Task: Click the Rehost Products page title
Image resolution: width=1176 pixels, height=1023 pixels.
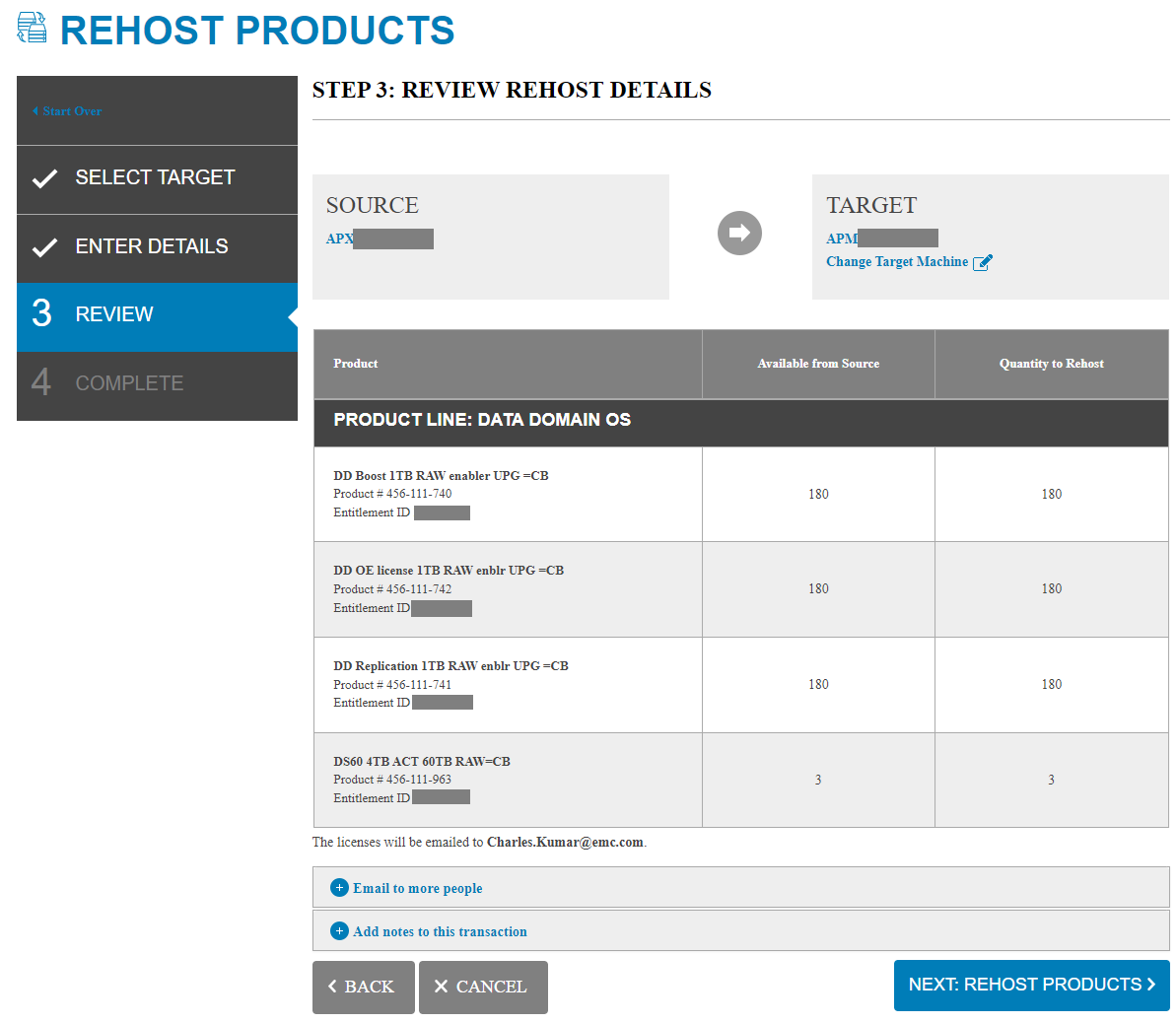Action: pos(257,31)
